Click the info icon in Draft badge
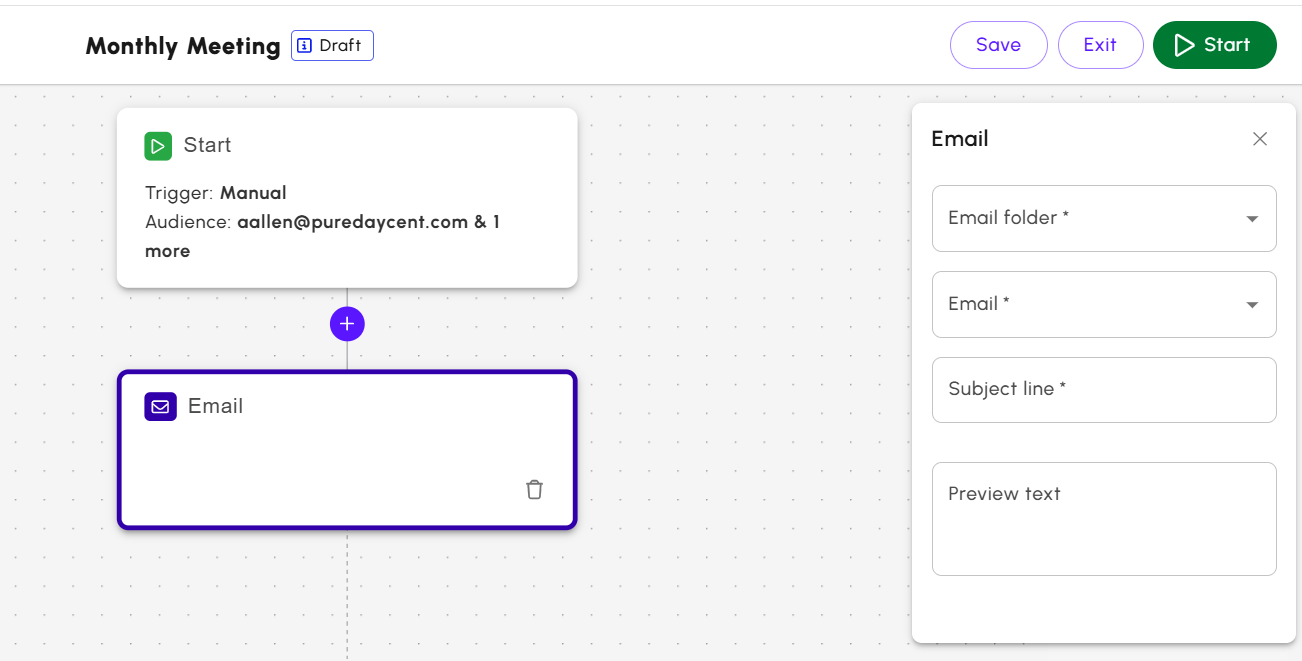 [x=305, y=46]
